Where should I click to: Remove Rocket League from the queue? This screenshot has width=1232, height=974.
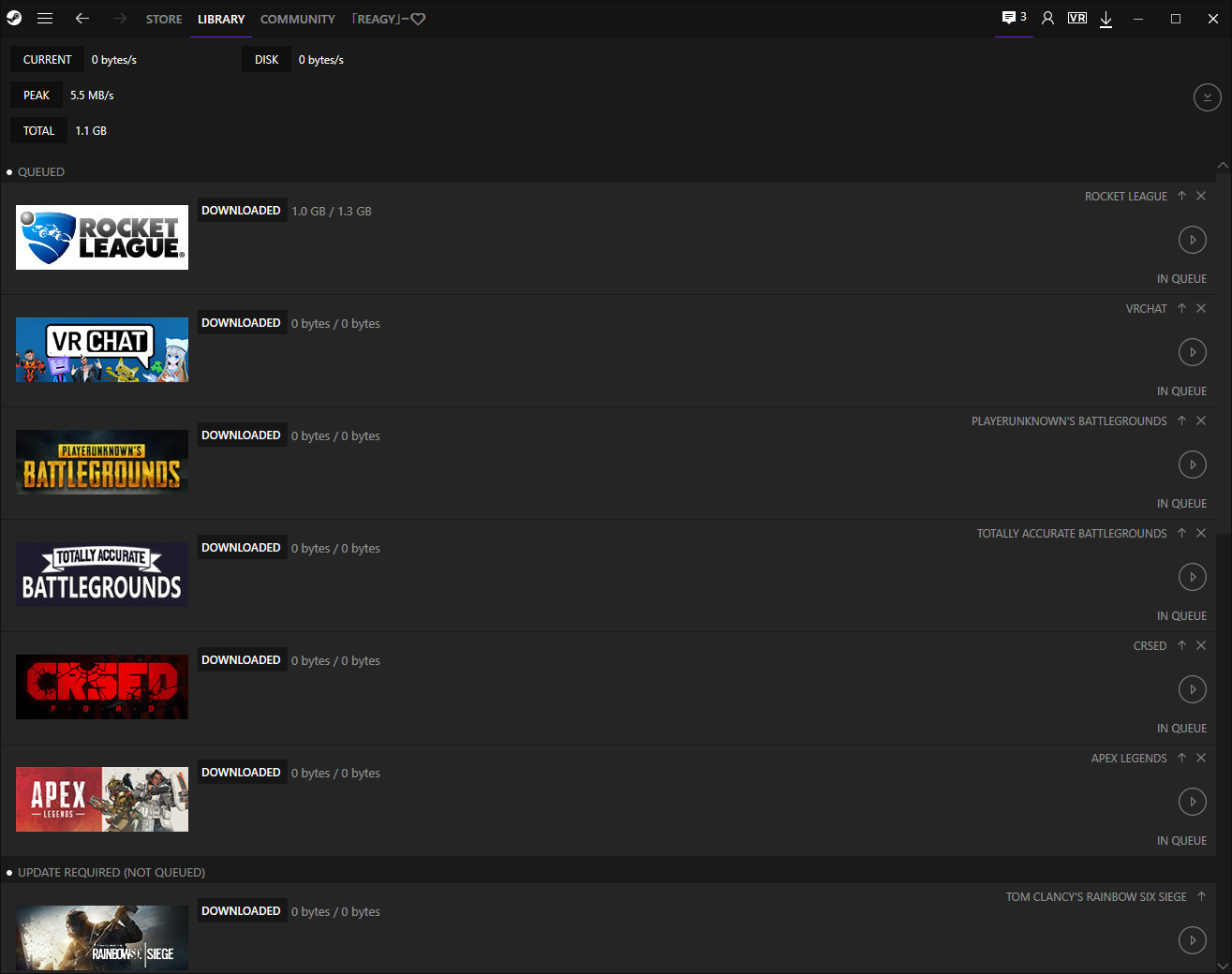[x=1201, y=196]
